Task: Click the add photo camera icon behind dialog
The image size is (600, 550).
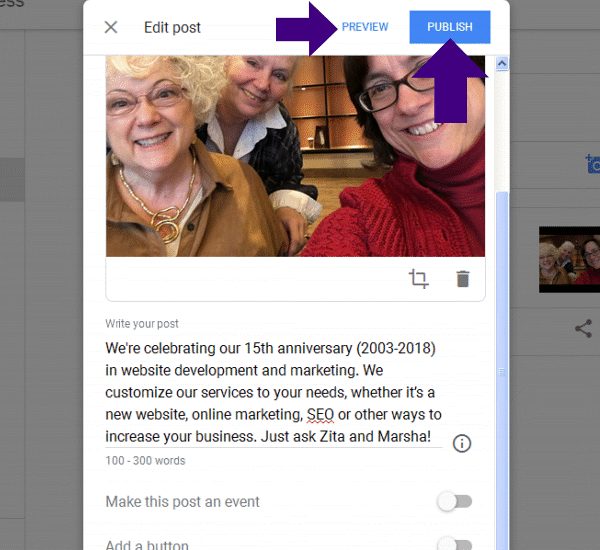Action: [593, 163]
